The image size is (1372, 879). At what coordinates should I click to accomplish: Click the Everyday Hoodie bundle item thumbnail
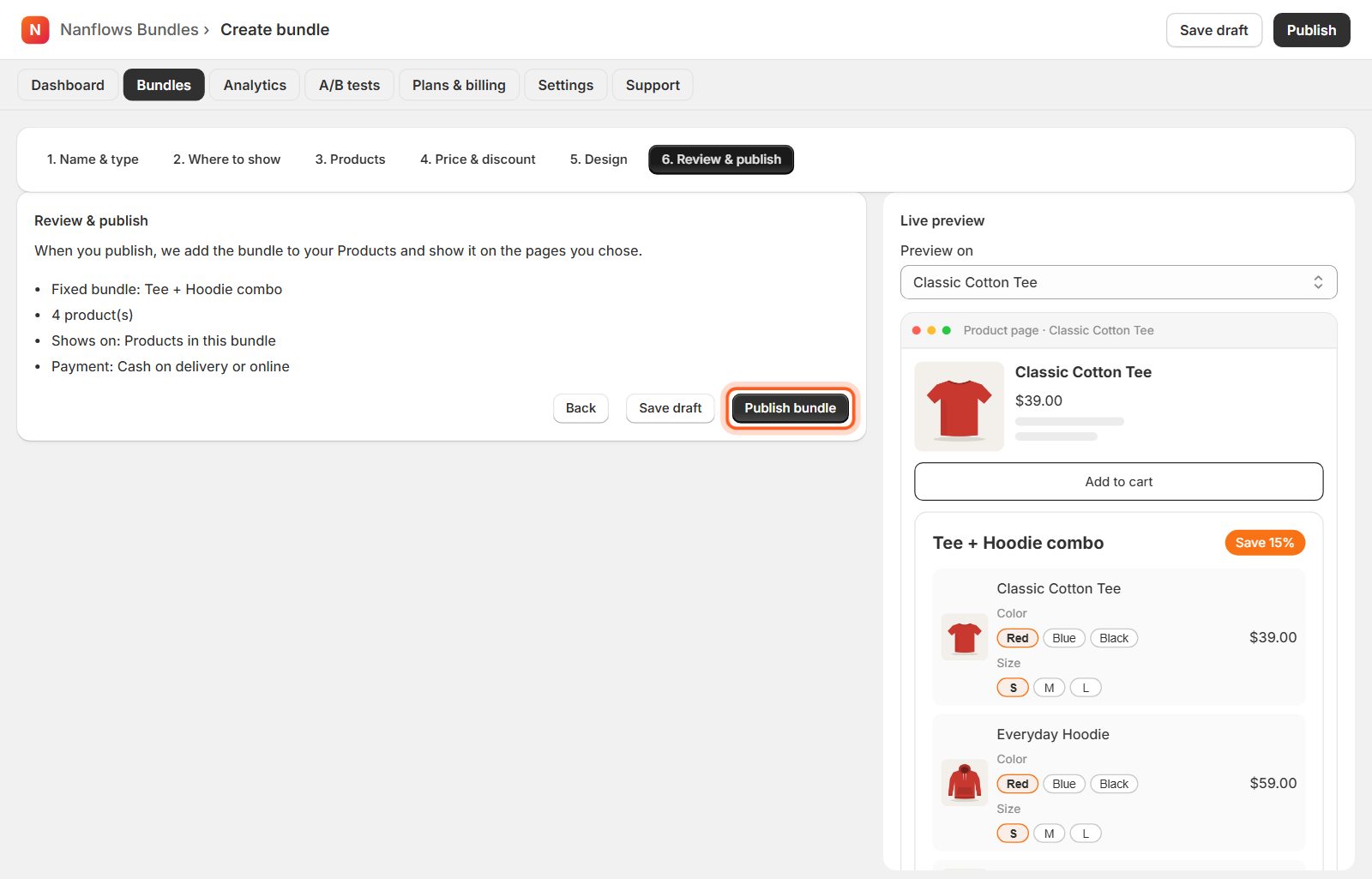[965, 783]
